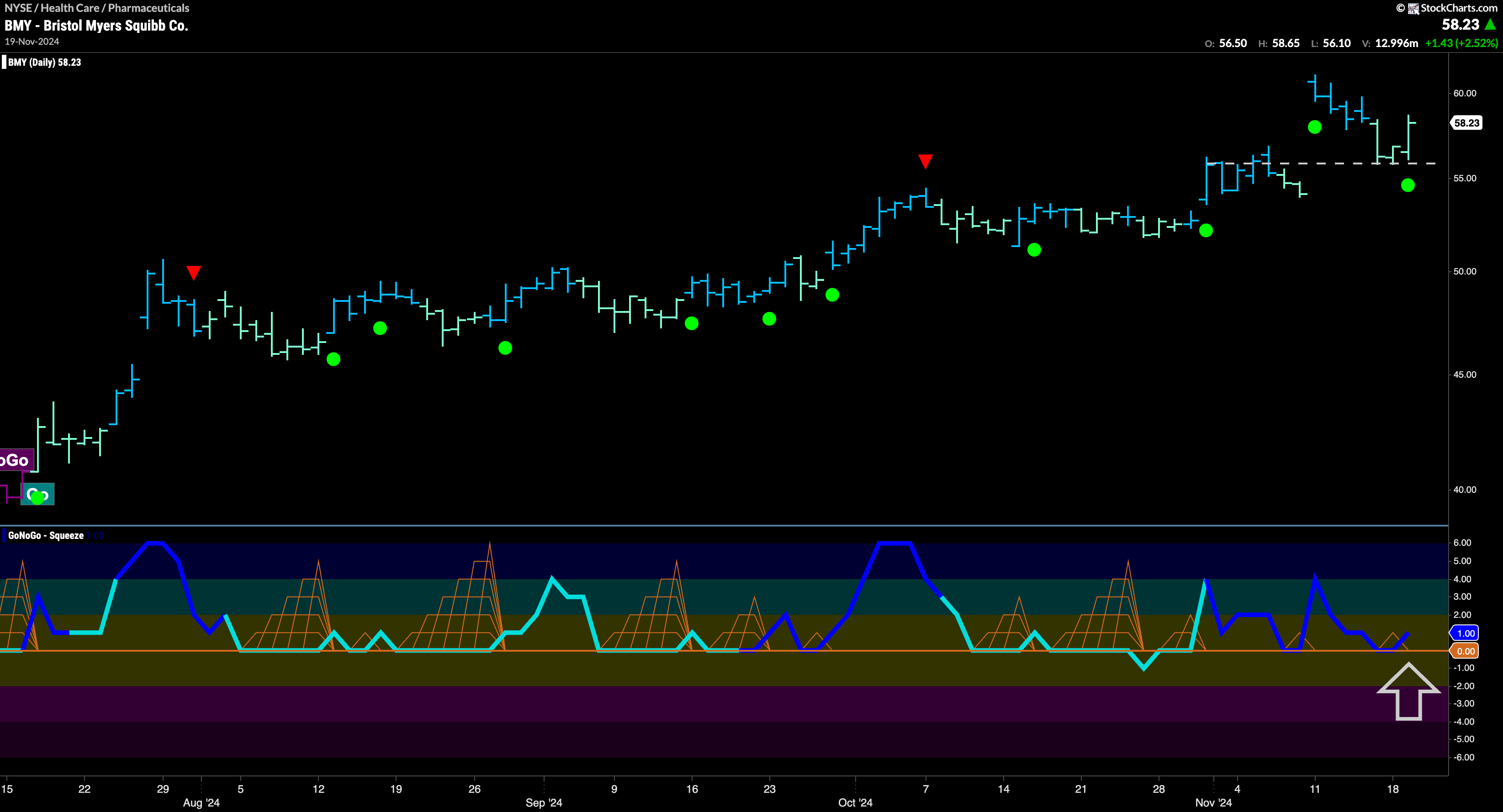Click the 40.00 price axis label
Viewport: 1503px width, 812px height.
tap(1465, 490)
